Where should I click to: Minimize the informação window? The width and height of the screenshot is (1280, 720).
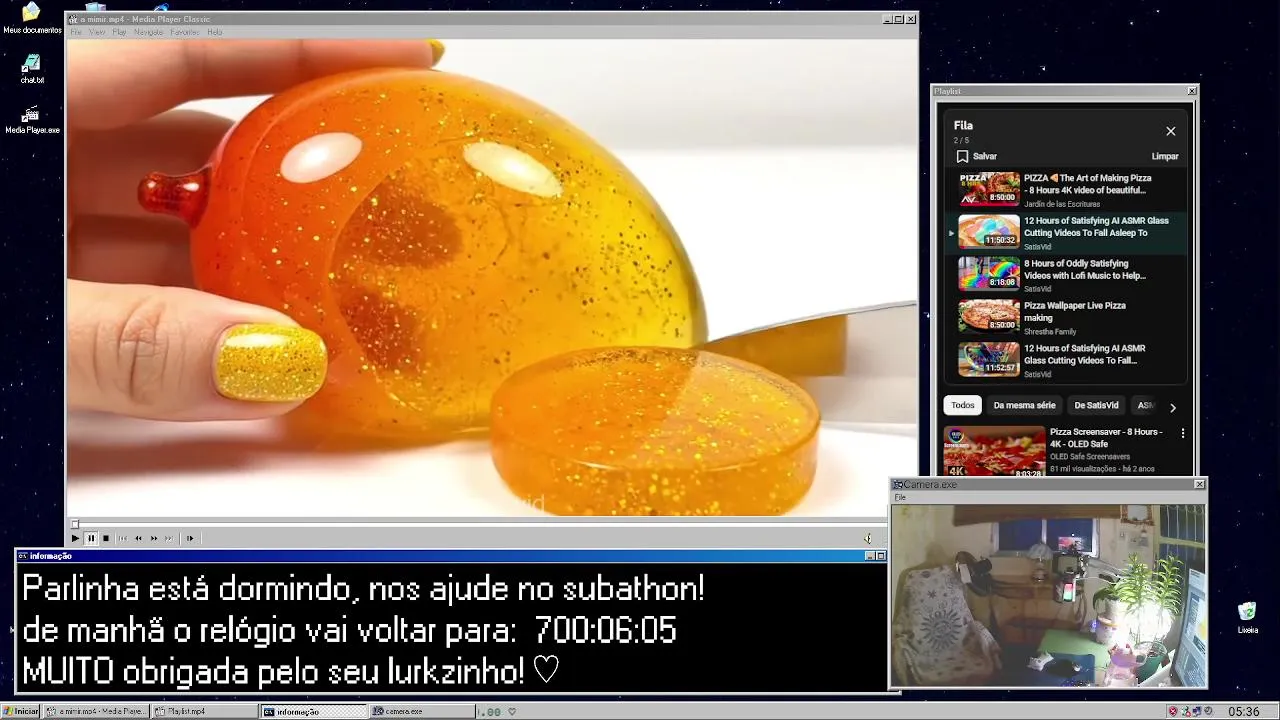(870, 556)
